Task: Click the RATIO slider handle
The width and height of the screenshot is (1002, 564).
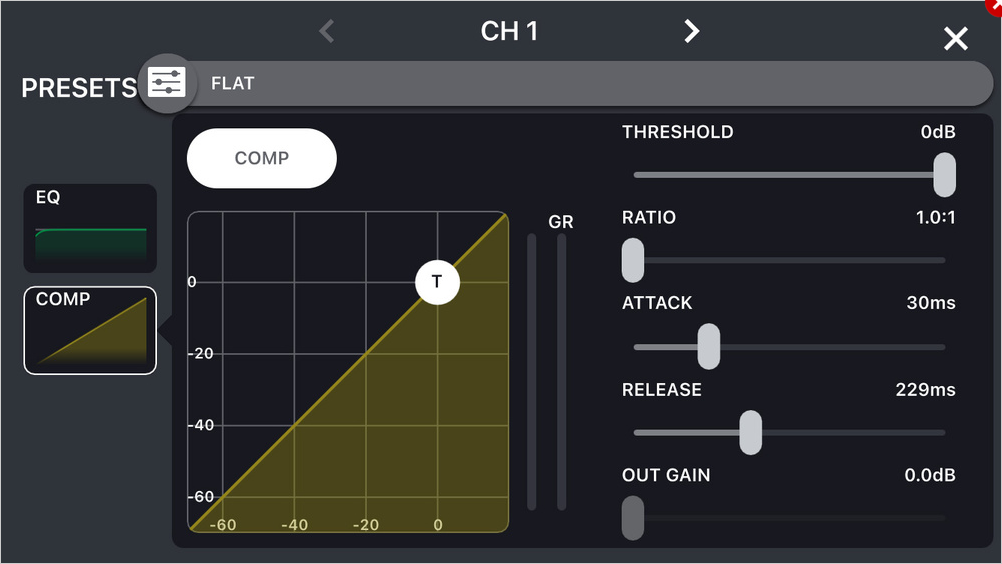Action: (x=633, y=260)
